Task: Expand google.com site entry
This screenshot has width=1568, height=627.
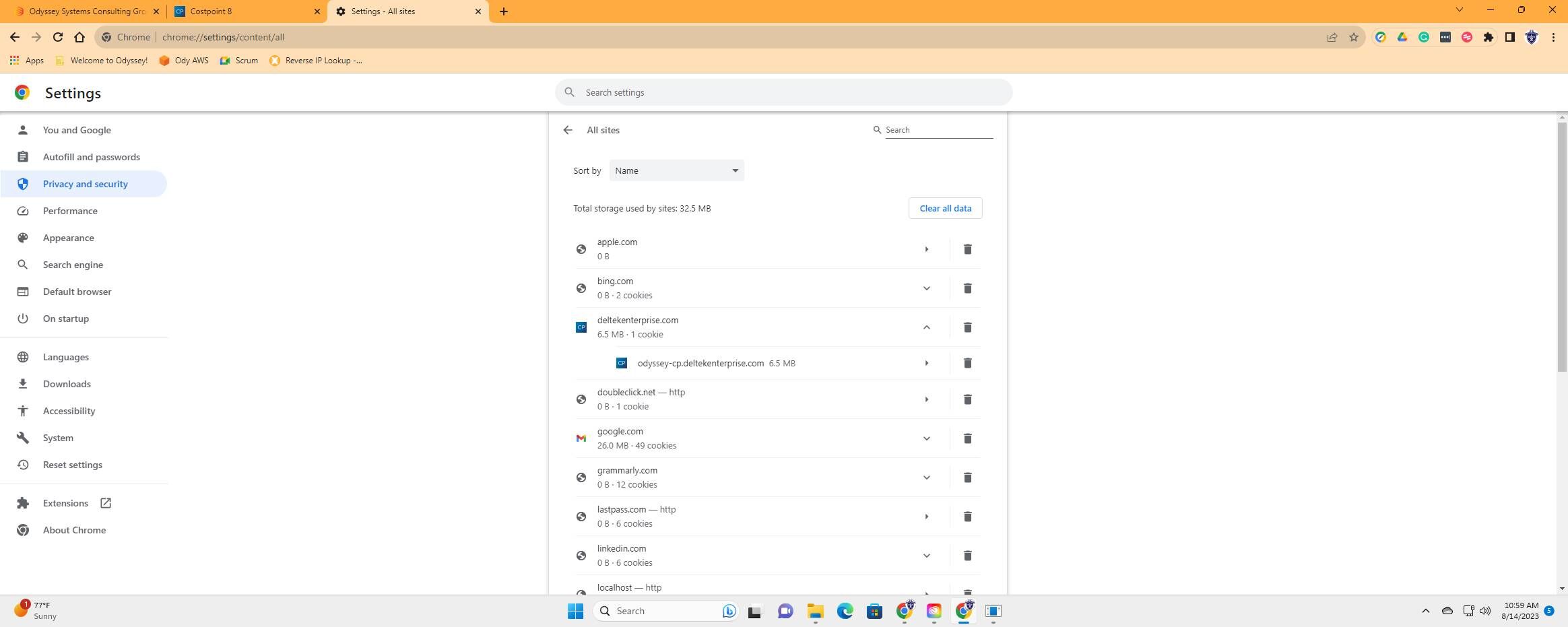Action: 926,438
